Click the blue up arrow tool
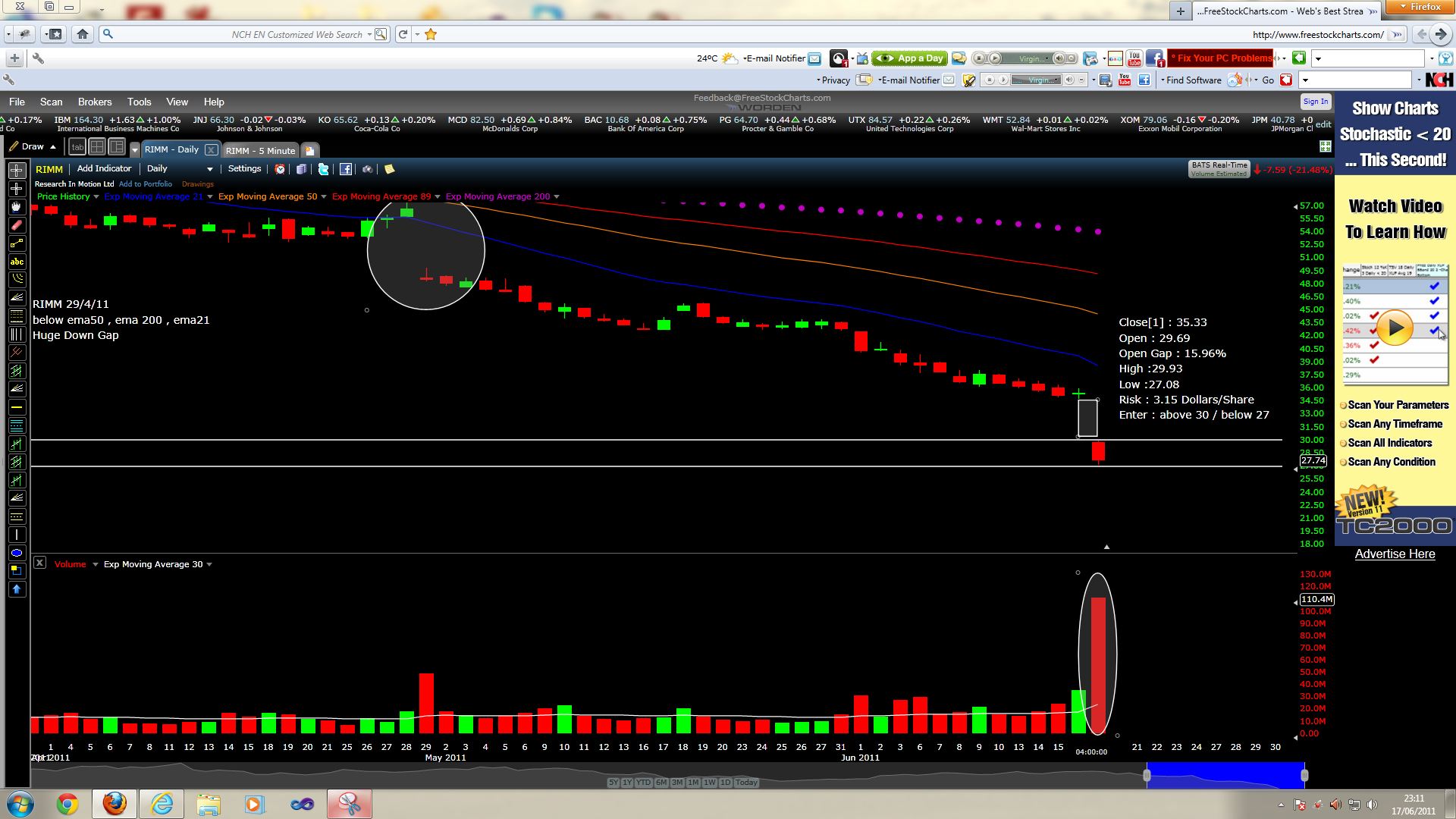 tap(17, 589)
